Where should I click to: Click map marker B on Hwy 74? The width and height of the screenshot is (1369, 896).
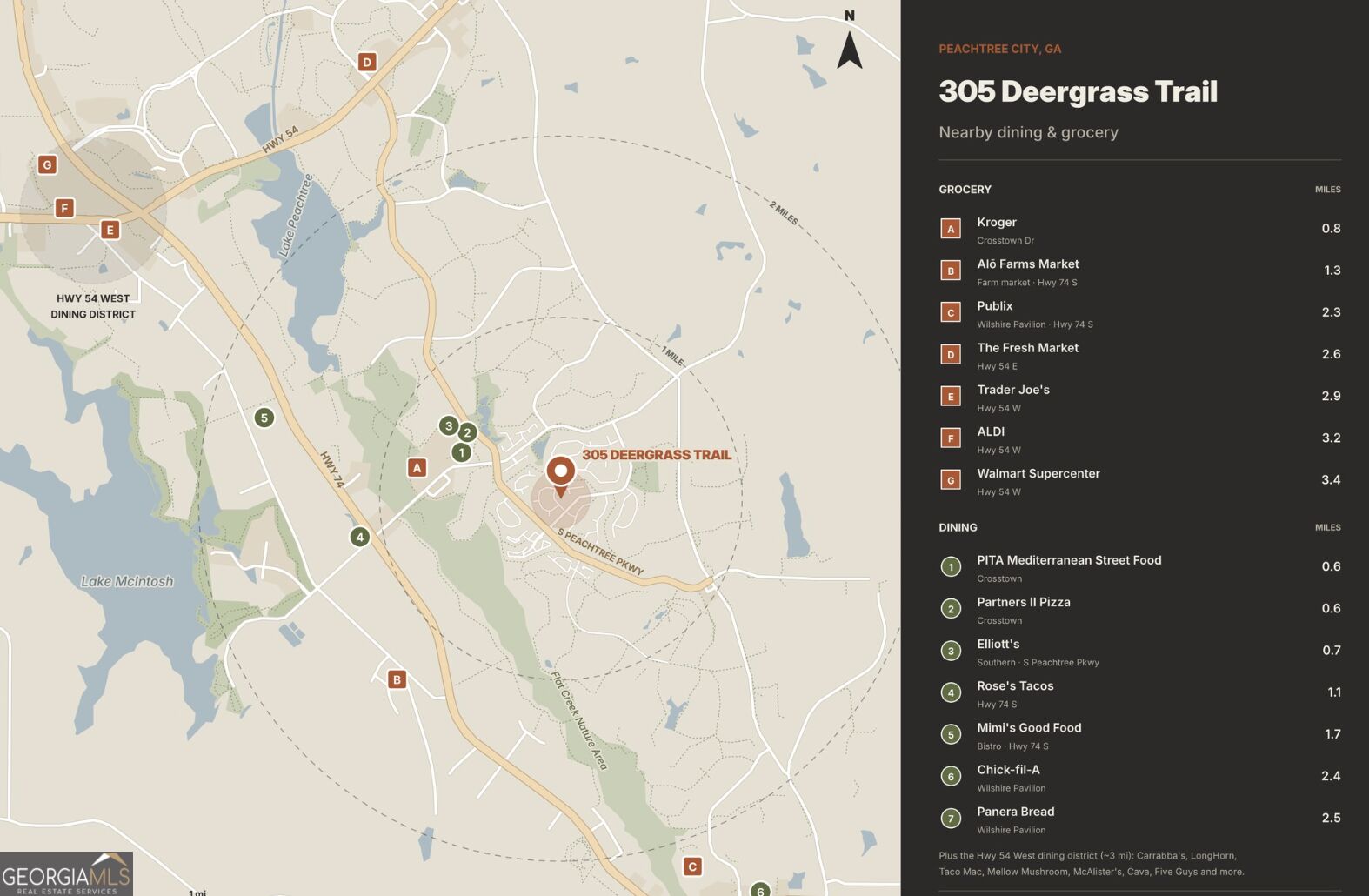(x=397, y=679)
